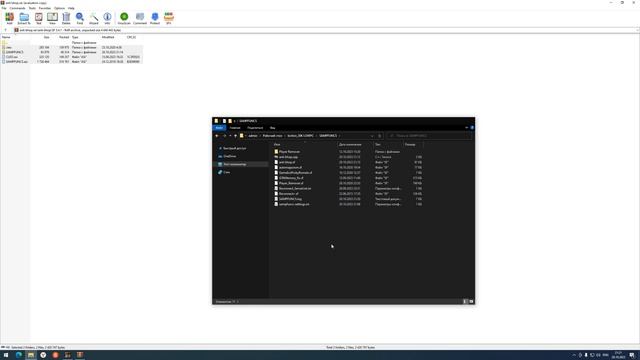Screen dimensions: 640x360
Task: Click the Refresh button in Explorer
Action: [x=379, y=136]
